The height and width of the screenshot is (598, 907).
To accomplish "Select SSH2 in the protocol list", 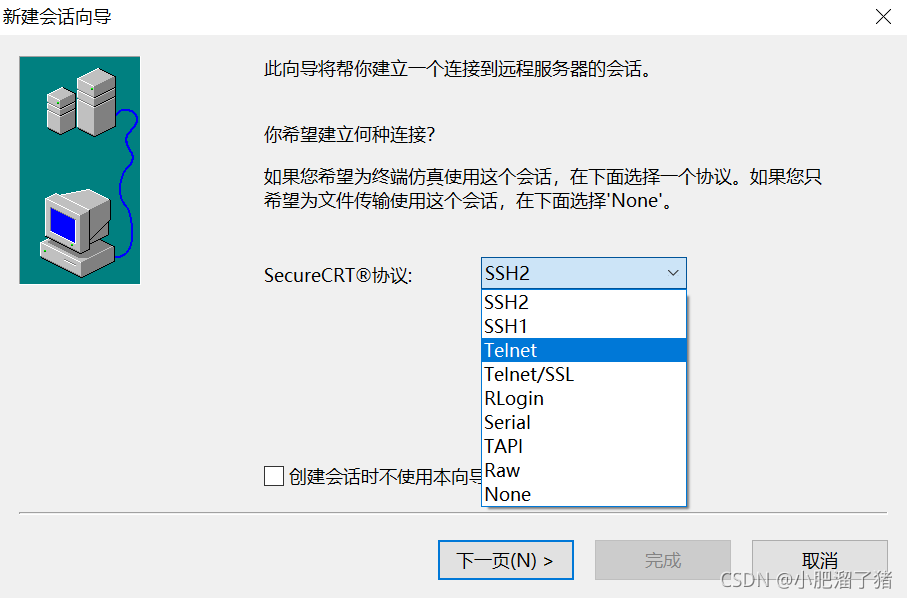I will [584, 302].
